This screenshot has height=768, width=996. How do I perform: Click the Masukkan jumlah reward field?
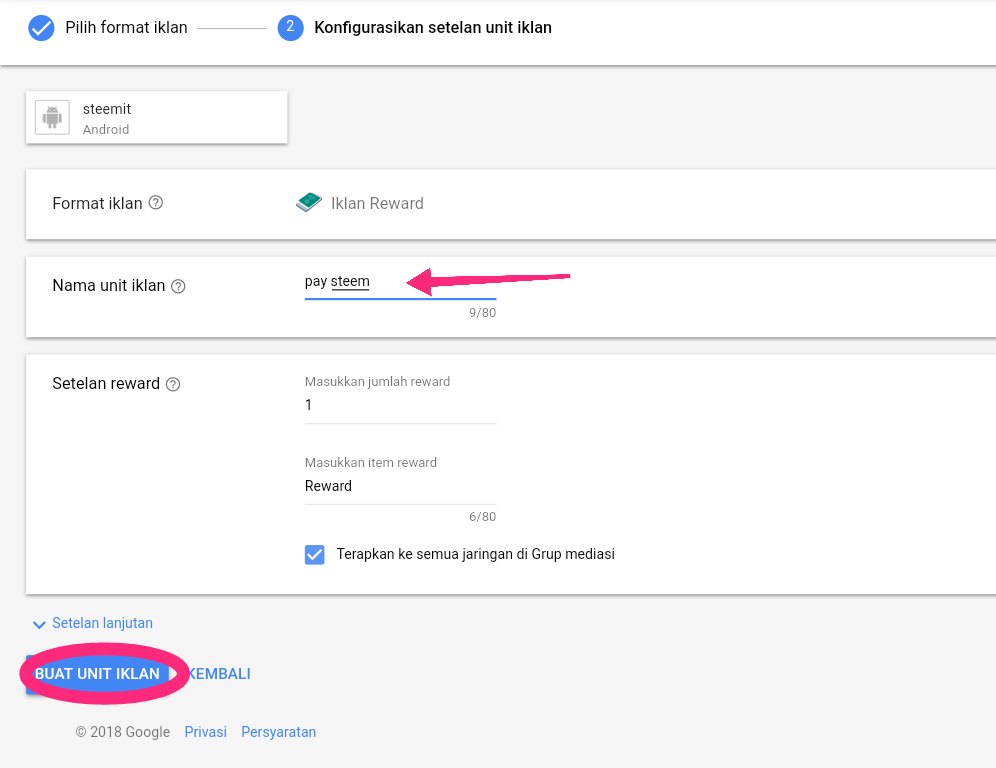400,405
